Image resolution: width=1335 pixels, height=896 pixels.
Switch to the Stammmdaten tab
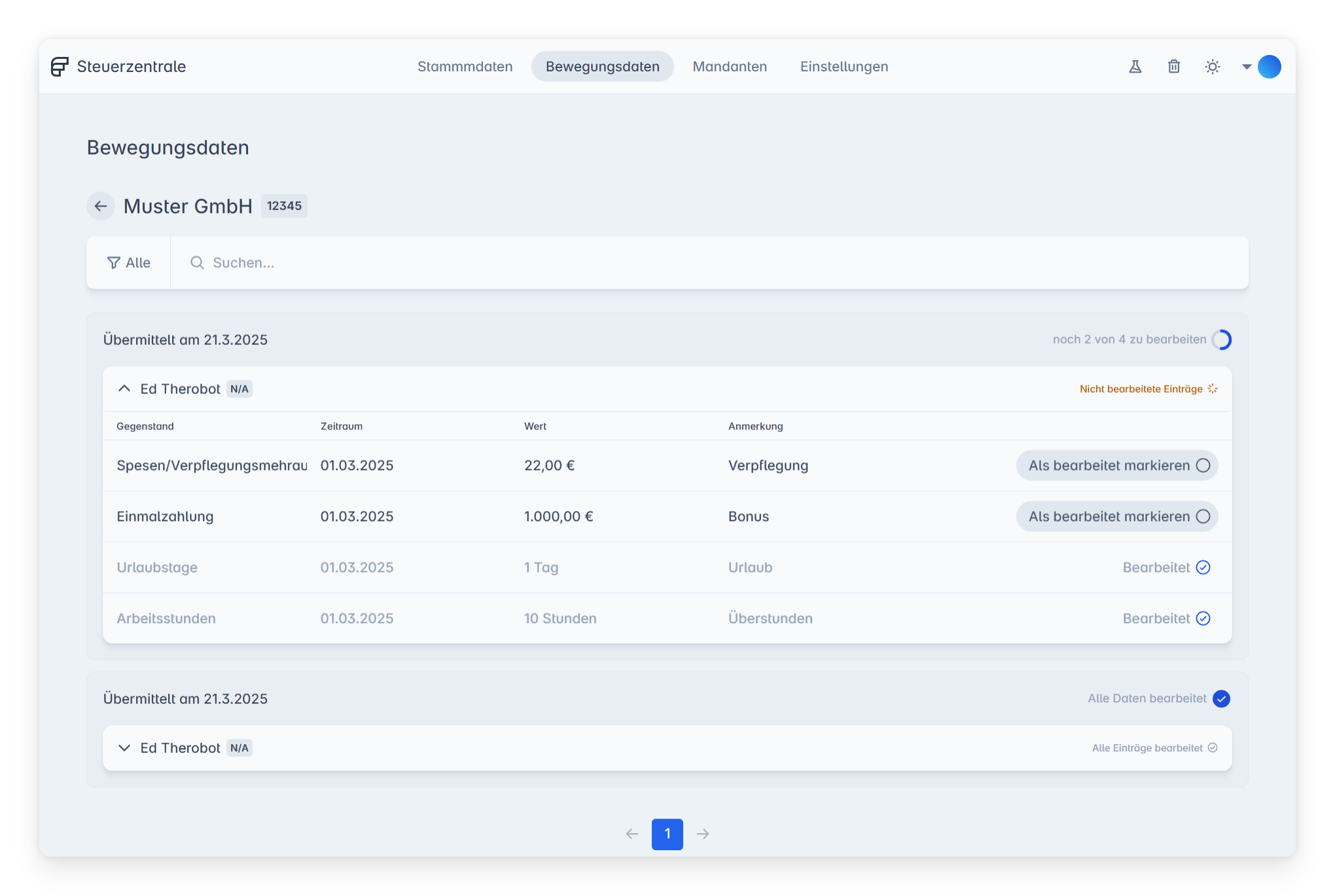465,67
